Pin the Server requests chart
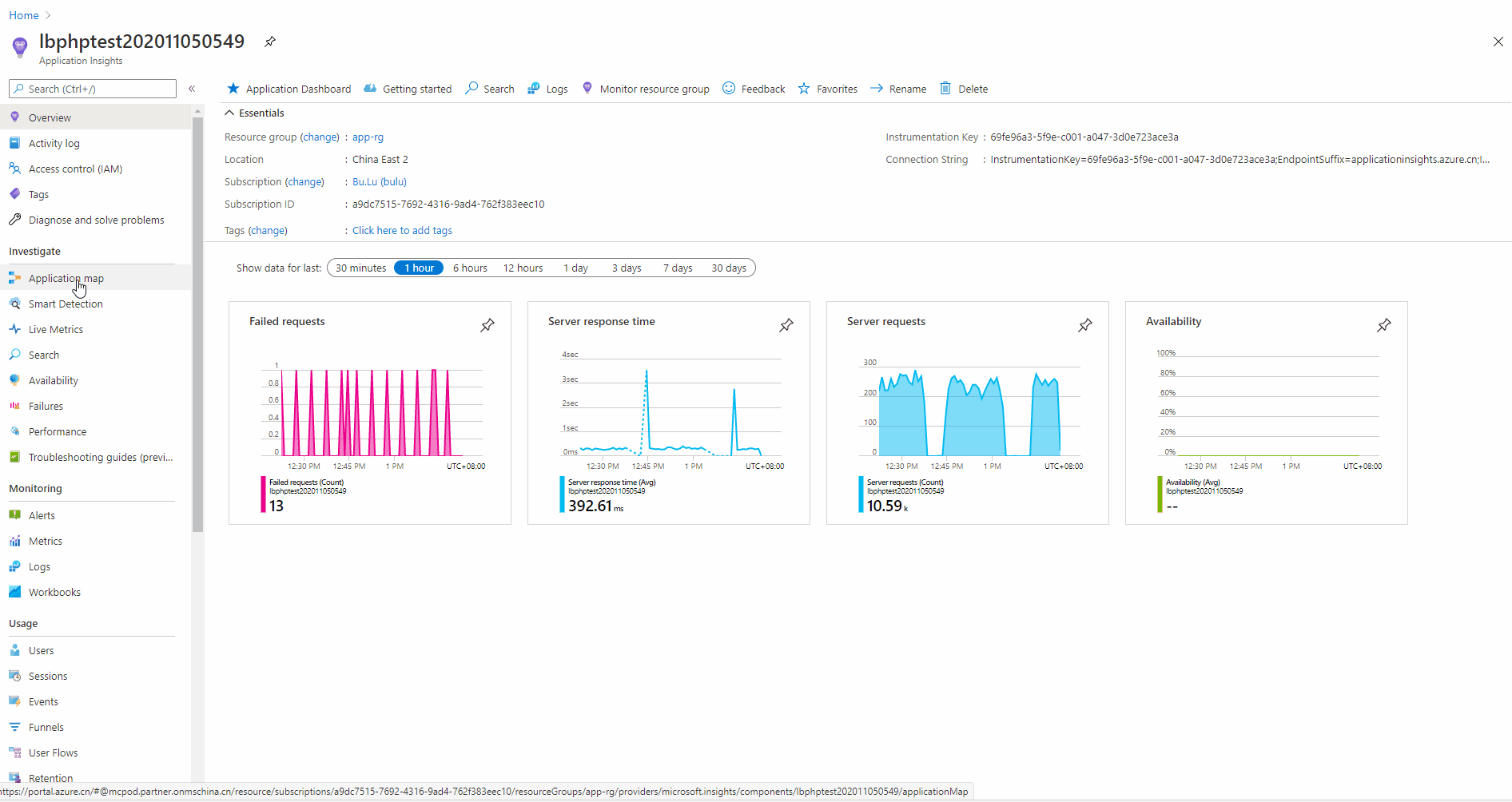1512x802 pixels. (x=1084, y=325)
